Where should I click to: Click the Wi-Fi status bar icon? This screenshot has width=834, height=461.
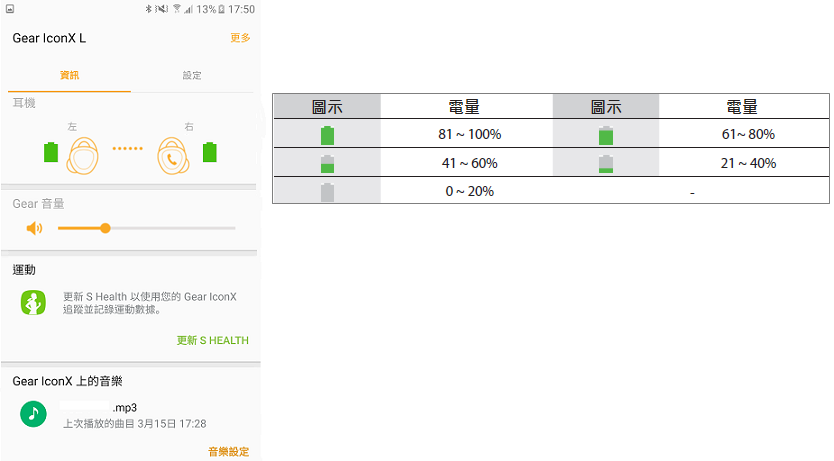(x=177, y=9)
